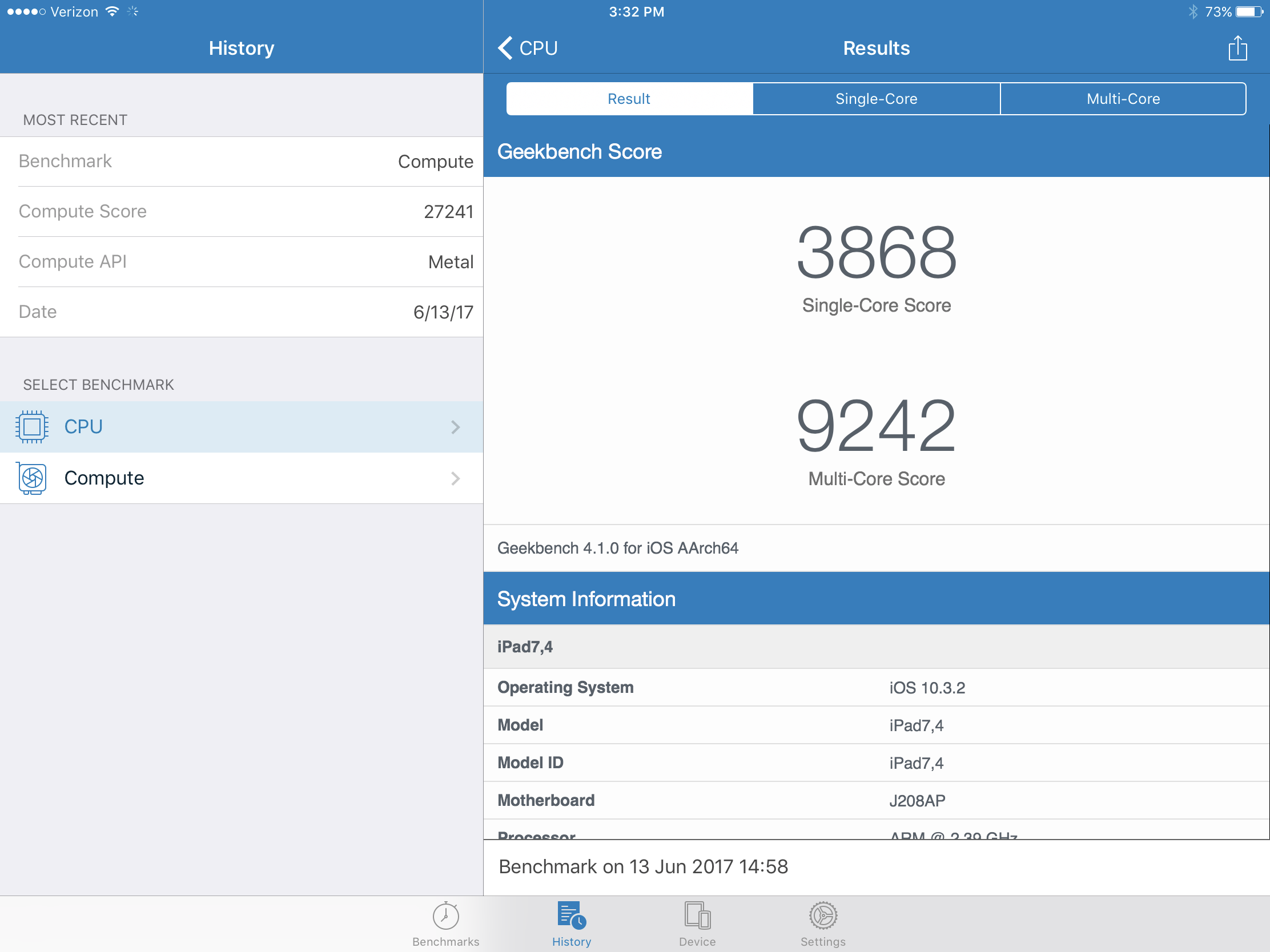Tap the Verizon signal strength dots
This screenshot has width=1270, height=952.
26,11
